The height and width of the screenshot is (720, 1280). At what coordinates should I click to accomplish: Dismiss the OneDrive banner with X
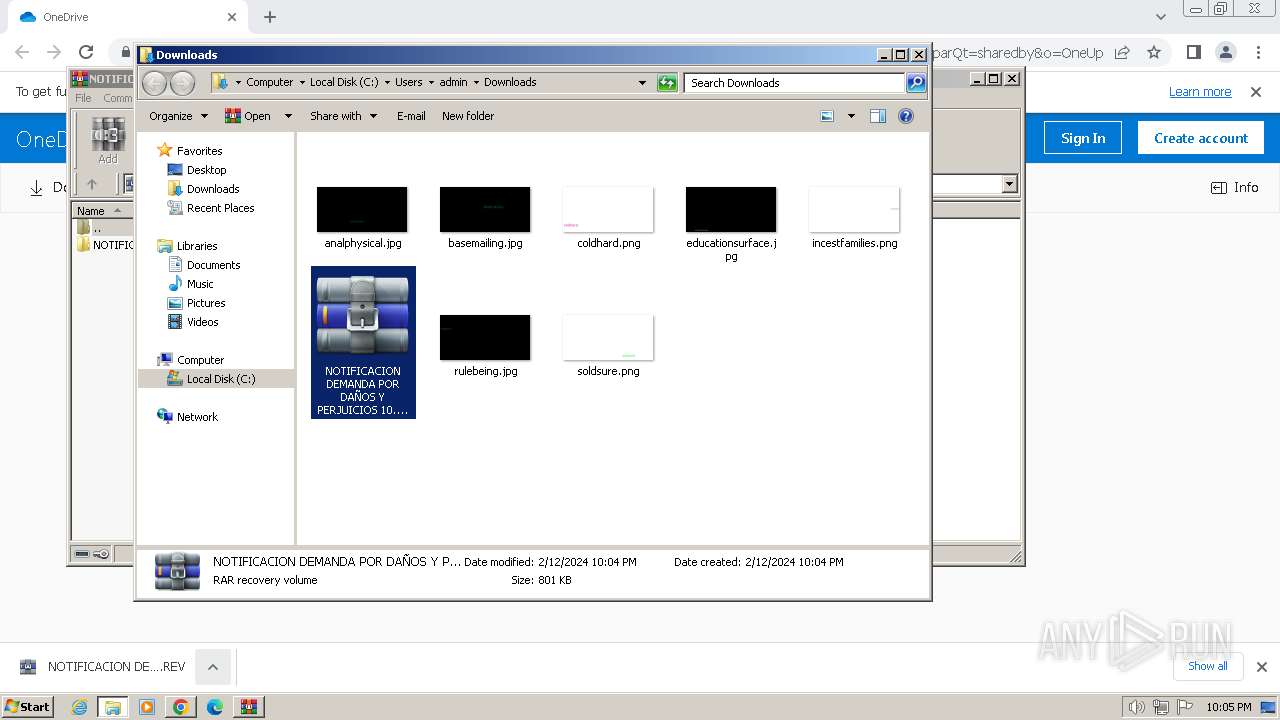[x=1256, y=92]
